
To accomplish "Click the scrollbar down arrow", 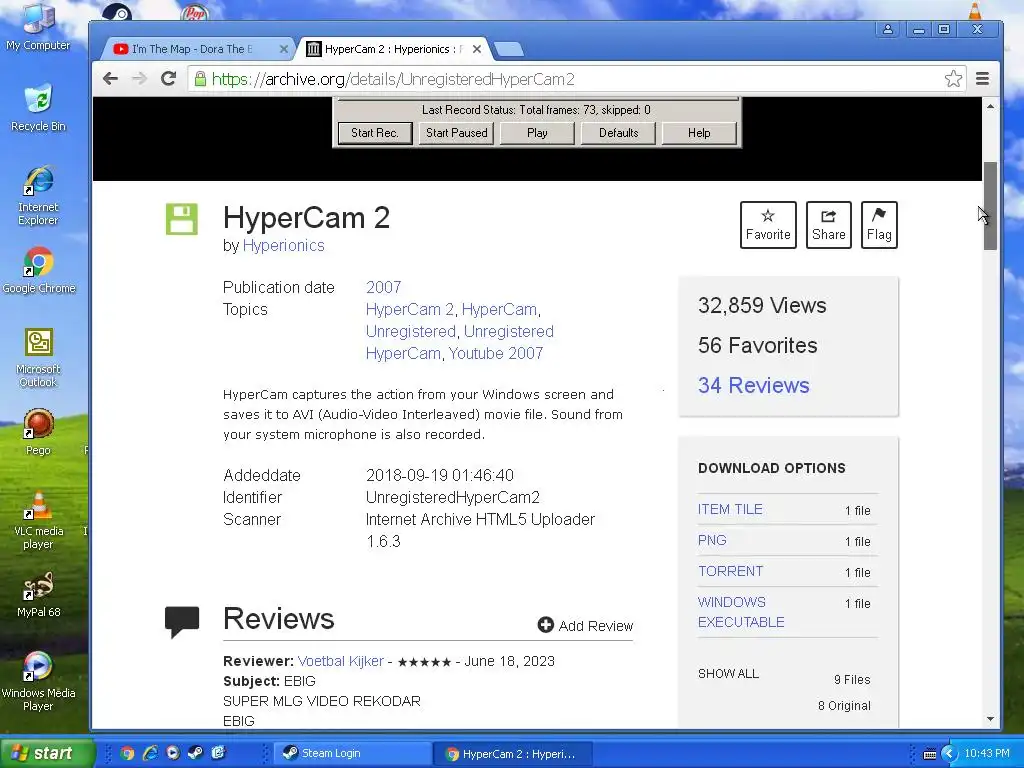I will coord(990,719).
